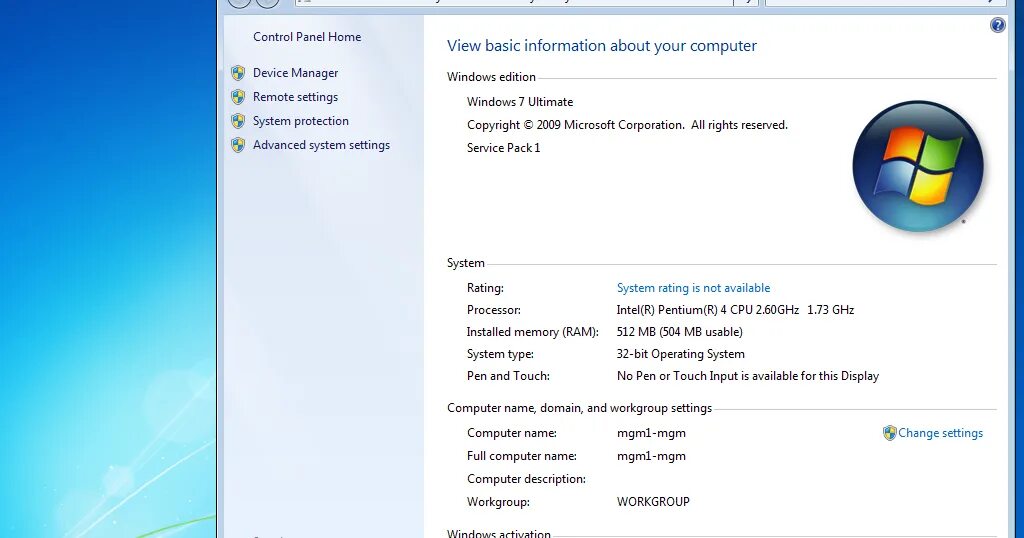Image resolution: width=1024 pixels, height=538 pixels.
Task: Open System protection
Action: (x=300, y=121)
